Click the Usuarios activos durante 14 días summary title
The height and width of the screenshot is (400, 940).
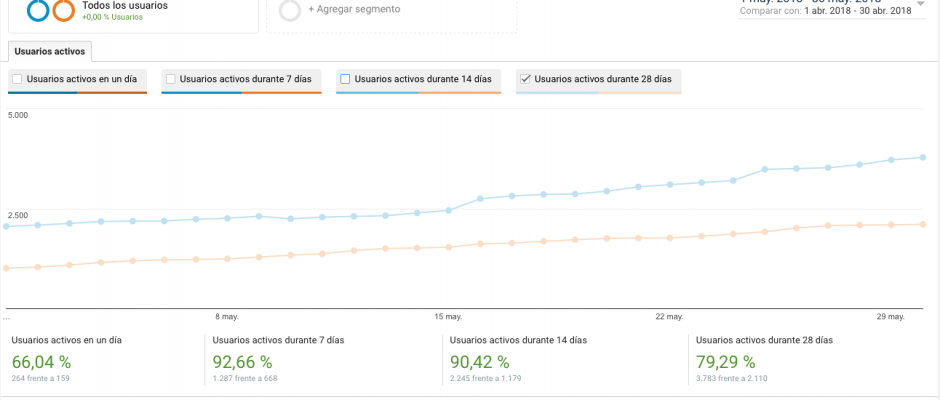click(518, 340)
